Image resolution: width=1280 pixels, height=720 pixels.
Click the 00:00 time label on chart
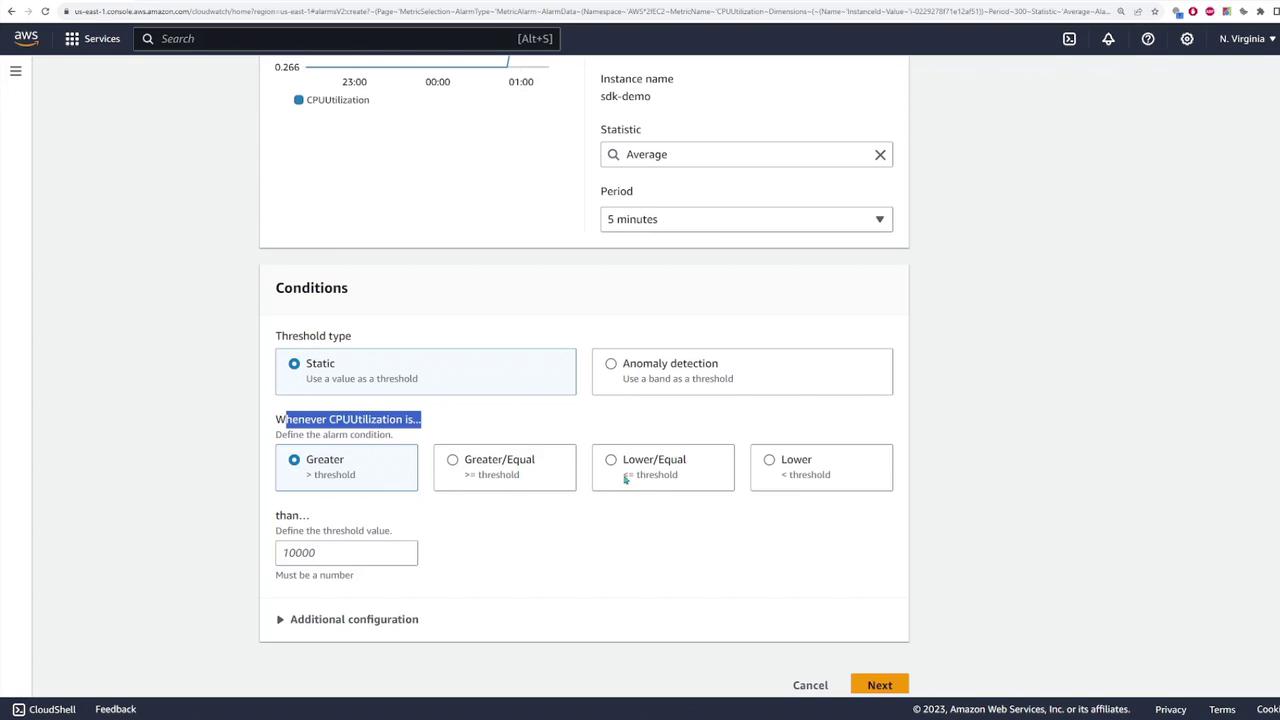click(438, 82)
